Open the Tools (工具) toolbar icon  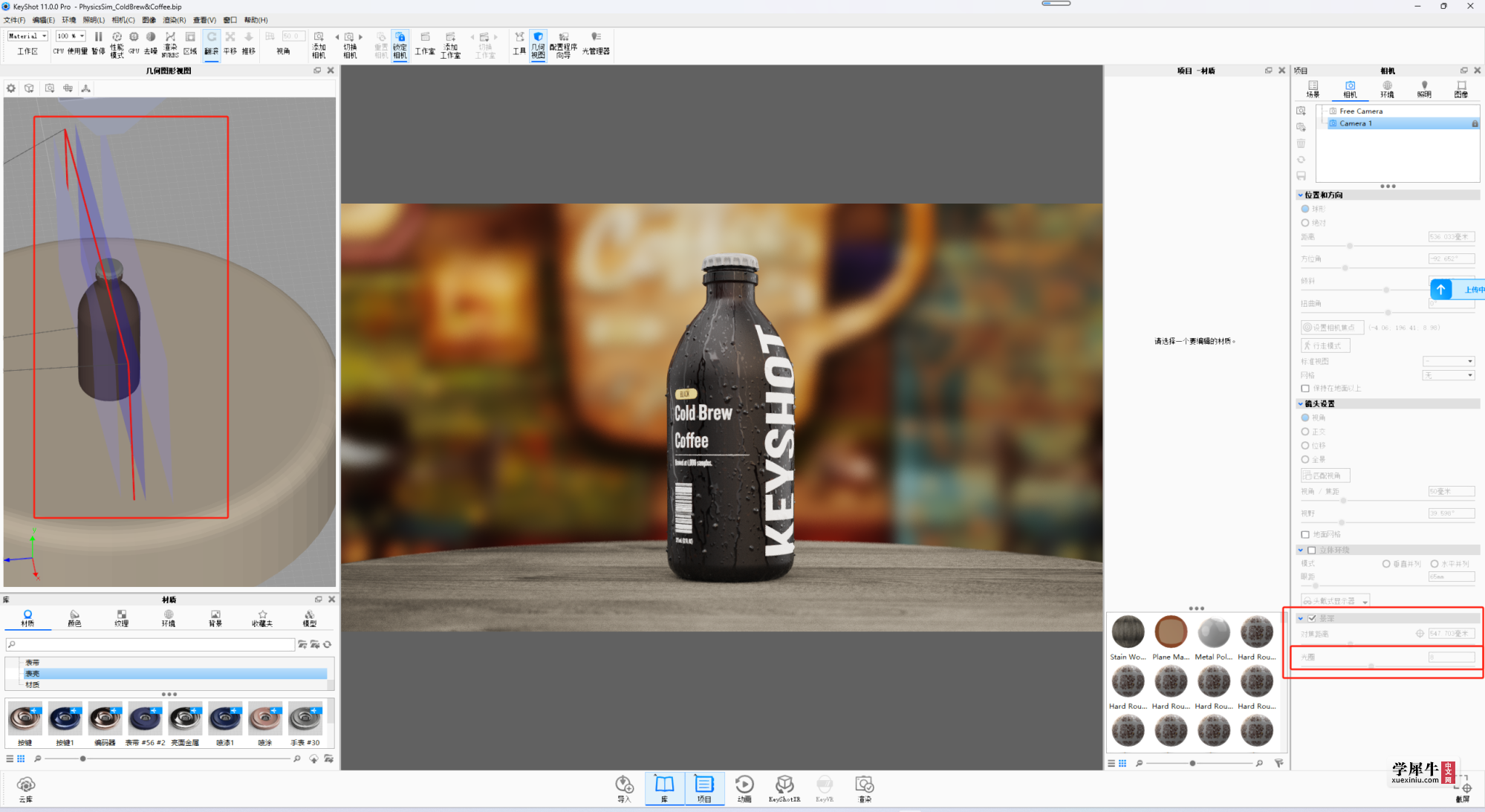pos(519,37)
